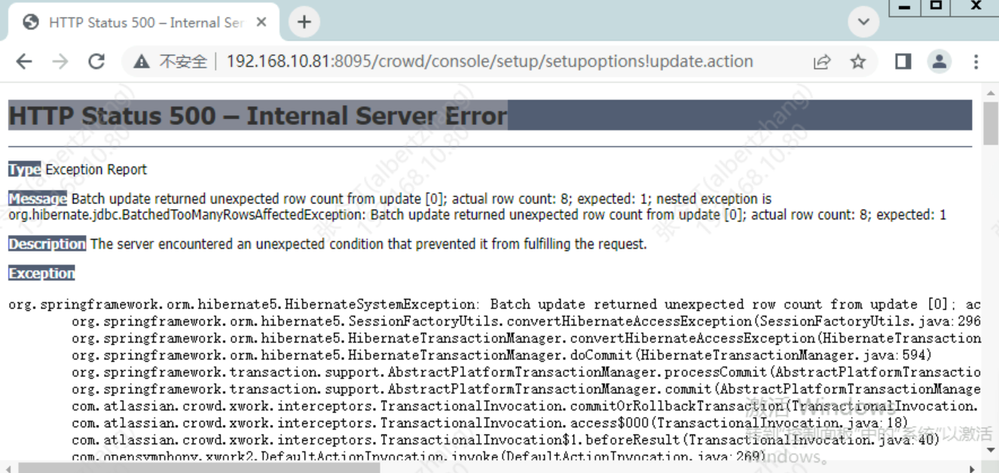This screenshot has height=473, width=999.
Task: Bookmark this page with the star icon
Action: point(858,61)
